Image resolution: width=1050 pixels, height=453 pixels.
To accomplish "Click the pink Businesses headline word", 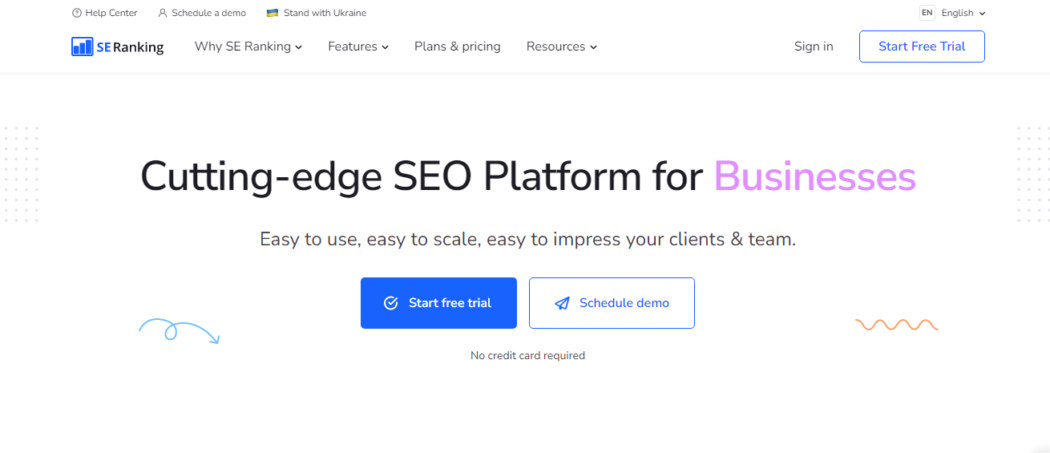I will point(815,177).
